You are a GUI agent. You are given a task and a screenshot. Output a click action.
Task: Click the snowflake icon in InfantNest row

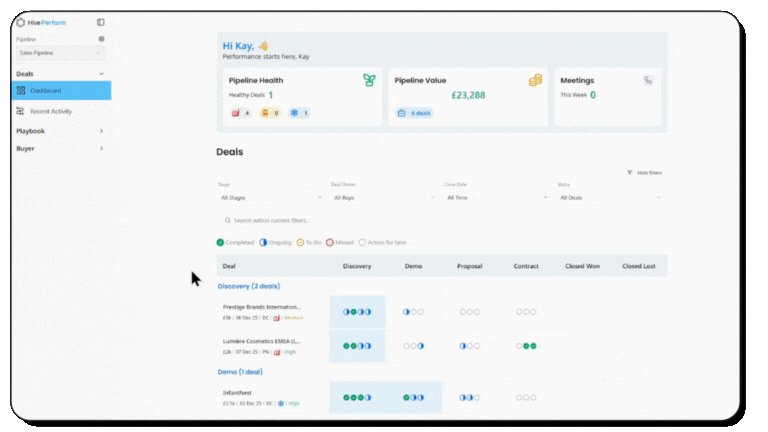pos(281,404)
